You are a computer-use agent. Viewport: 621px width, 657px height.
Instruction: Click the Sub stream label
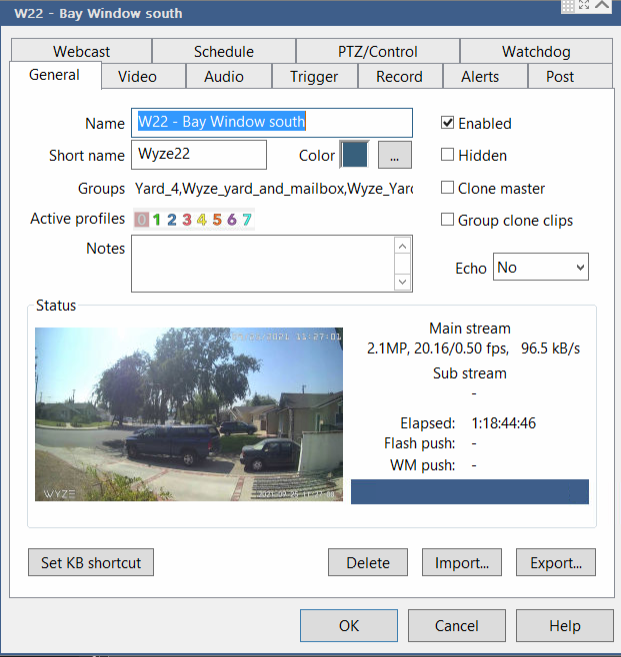tap(470, 373)
